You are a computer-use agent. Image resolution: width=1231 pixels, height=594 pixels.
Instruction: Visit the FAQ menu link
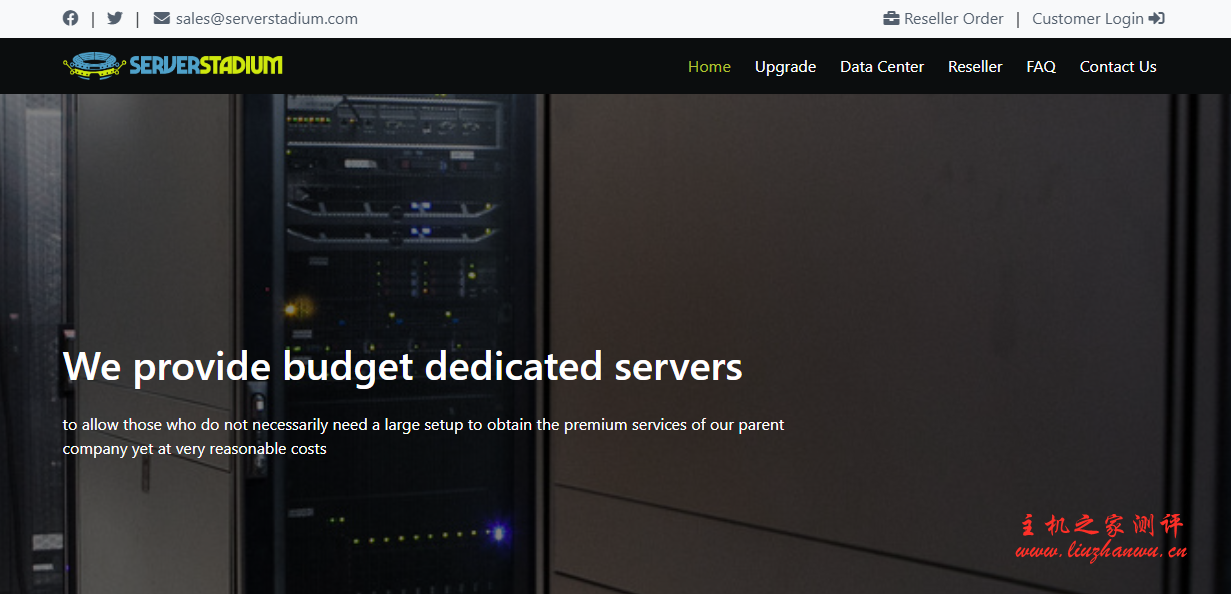coord(1040,67)
